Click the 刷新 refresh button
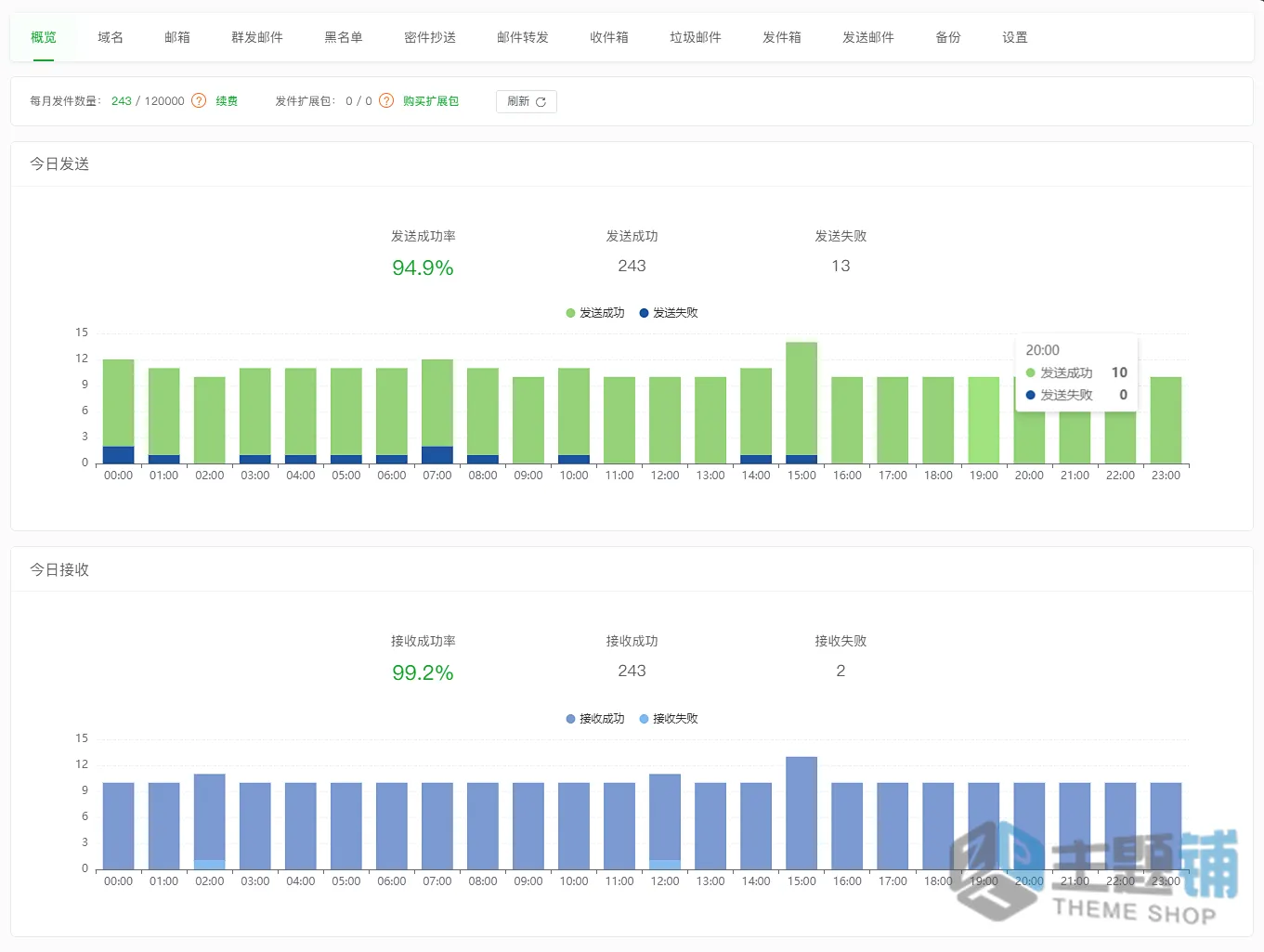Screen dimensions: 1264x952 coord(527,101)
